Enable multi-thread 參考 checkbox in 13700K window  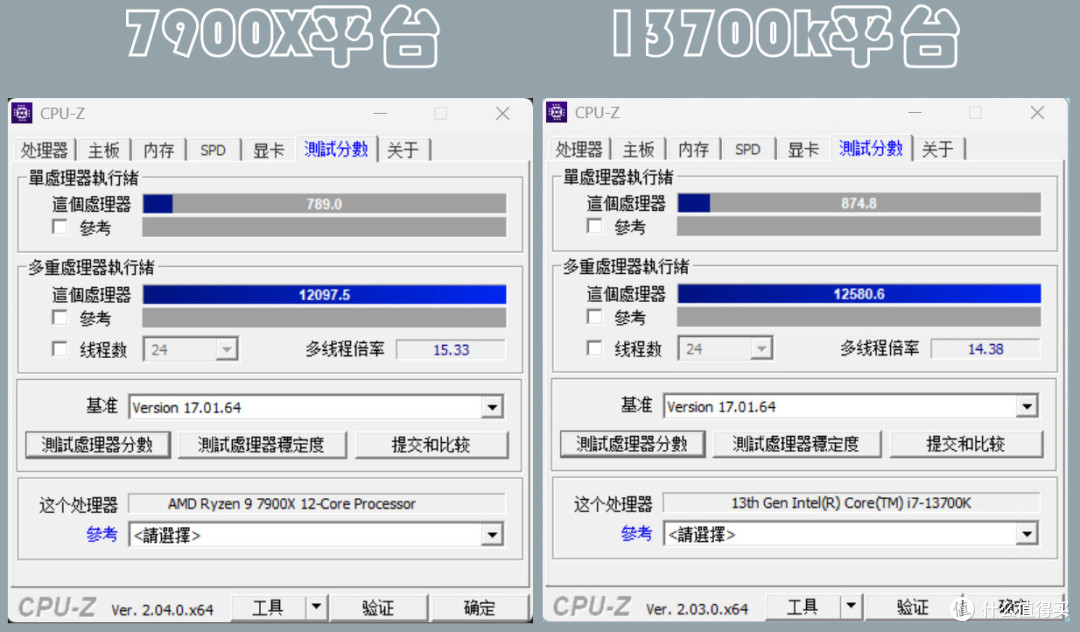(594, 317)
